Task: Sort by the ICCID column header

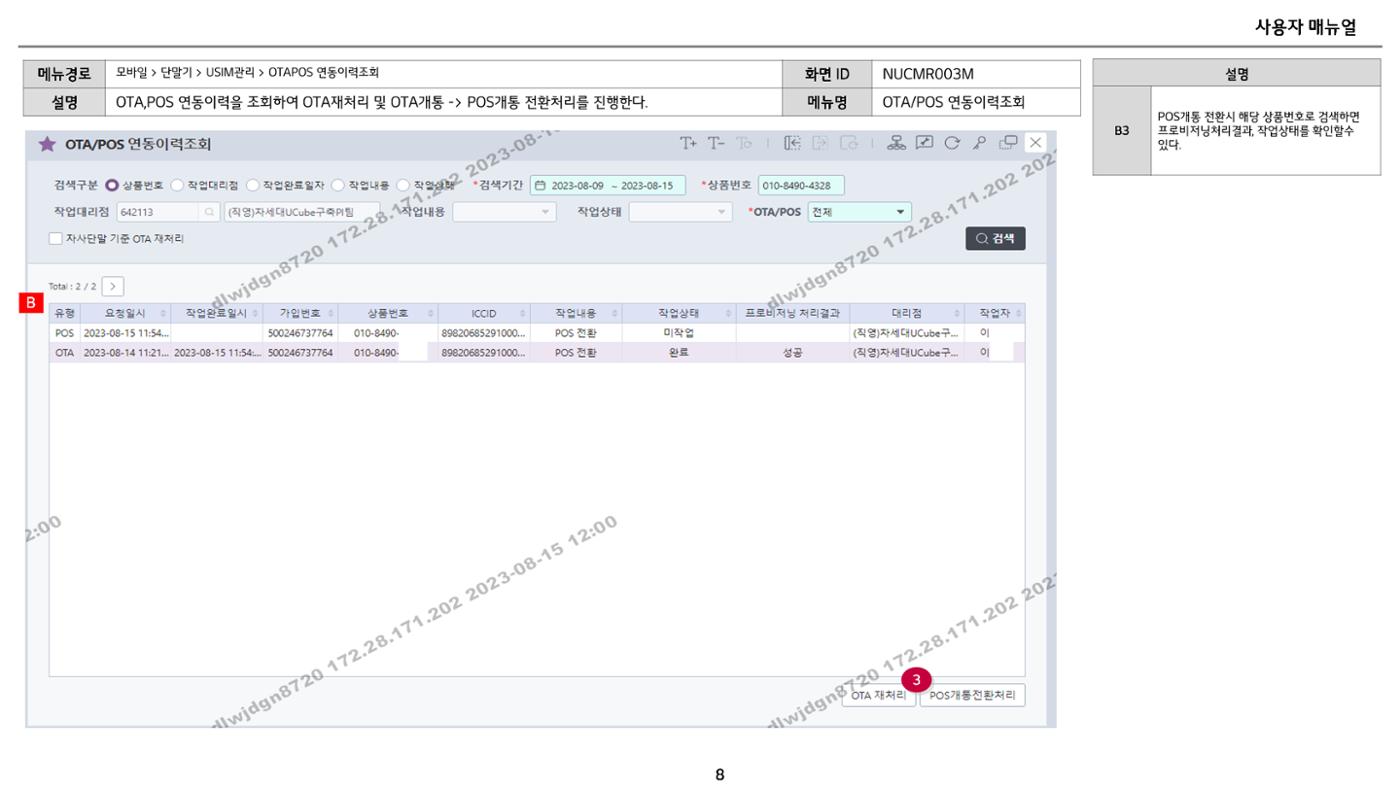Action: (484, 313)
